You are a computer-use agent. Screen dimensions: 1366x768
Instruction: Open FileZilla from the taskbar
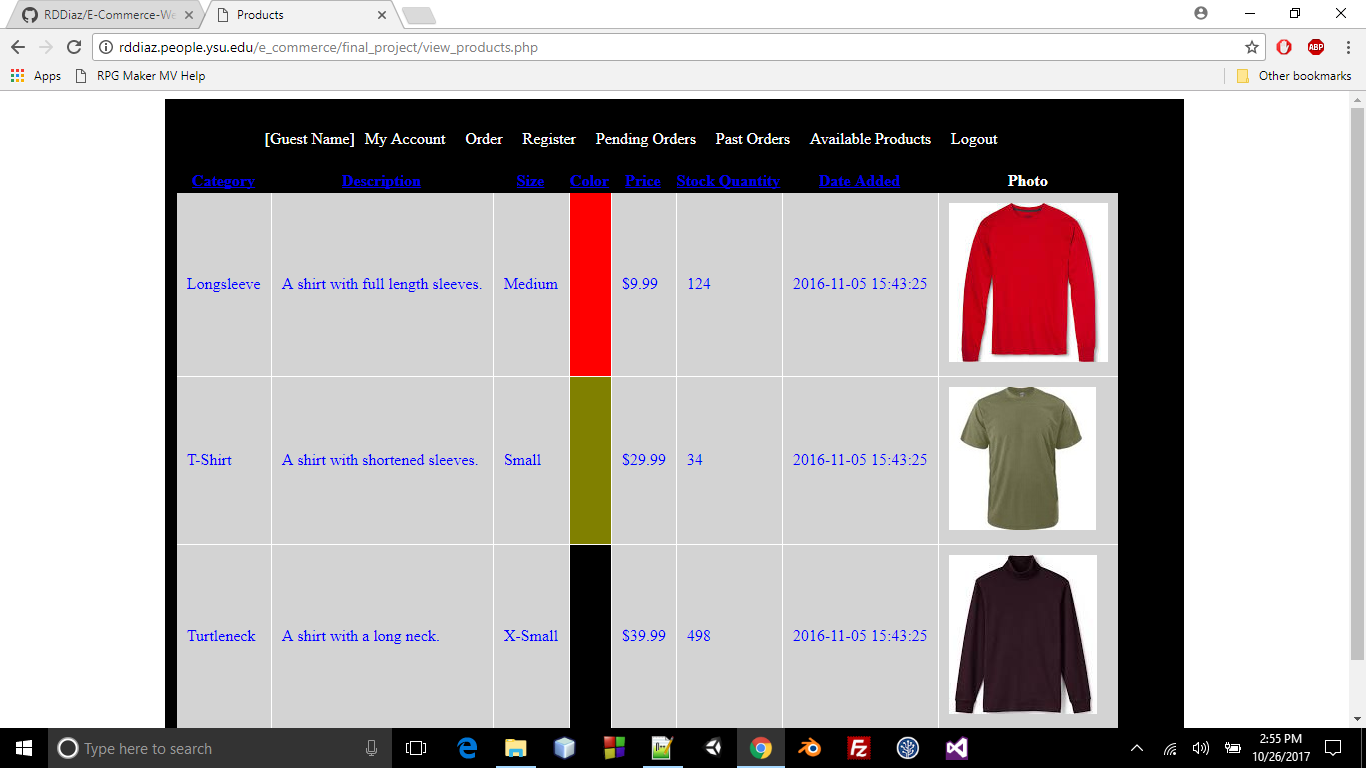pos(858,748)
